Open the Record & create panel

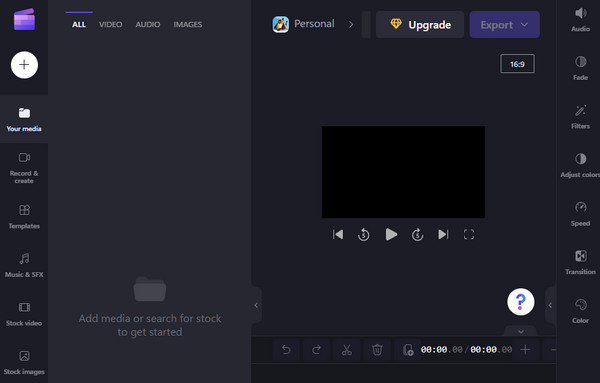click(x=24, y=168)
